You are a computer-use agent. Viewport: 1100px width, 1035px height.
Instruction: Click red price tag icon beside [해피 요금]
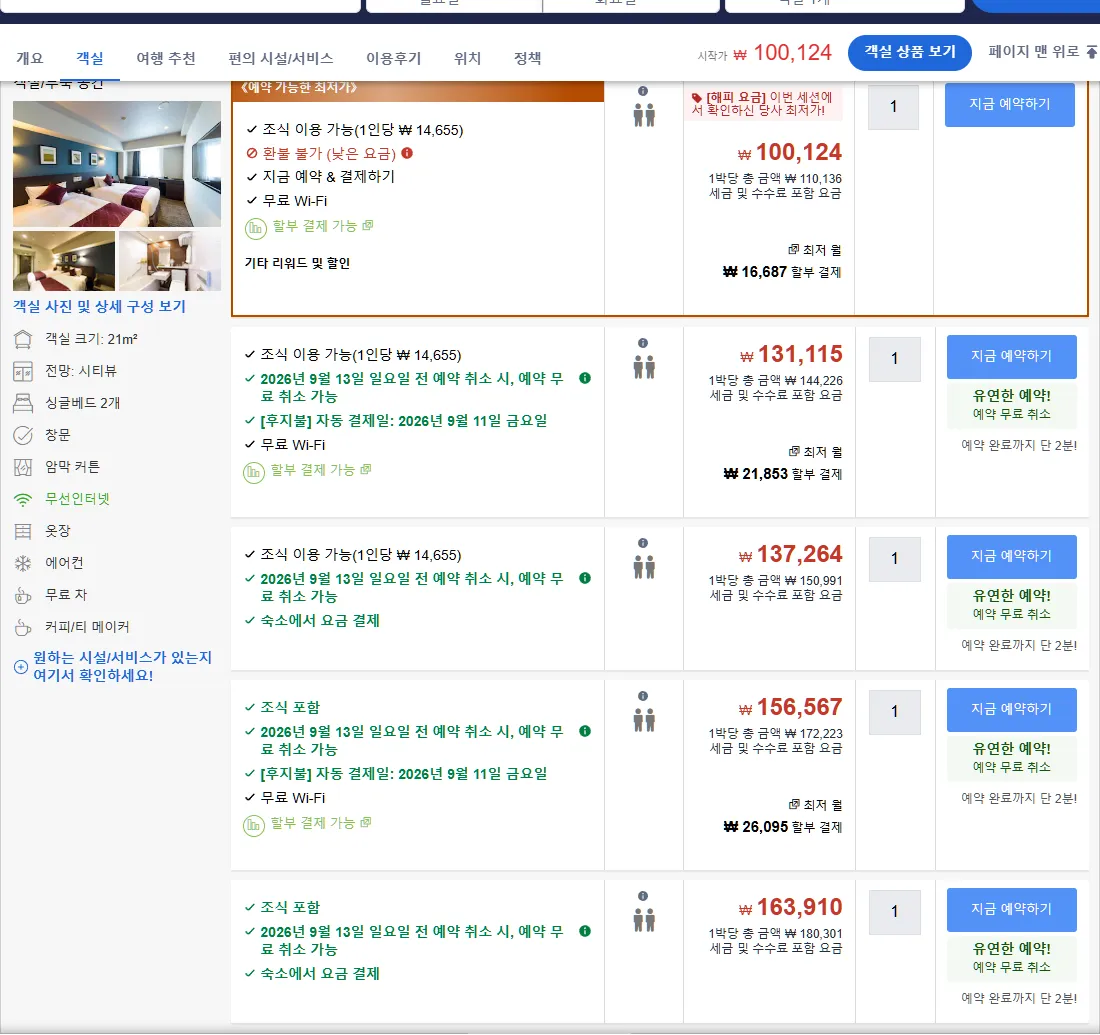(697, 98)
